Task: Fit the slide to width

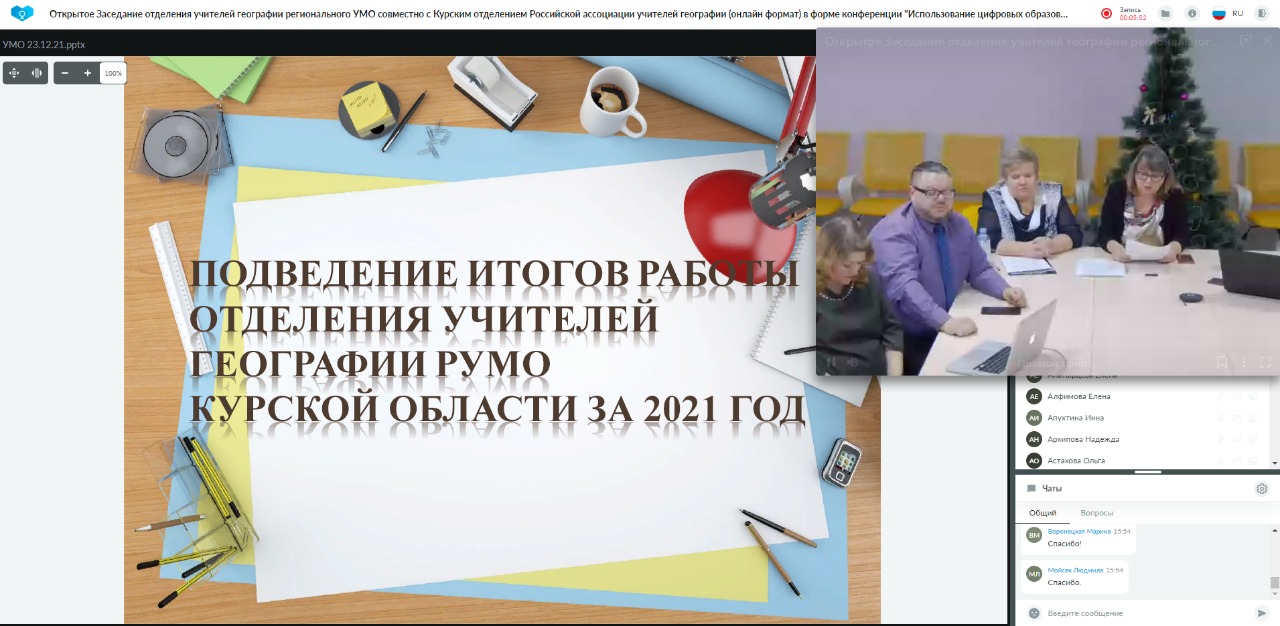Action: point(37,73)
